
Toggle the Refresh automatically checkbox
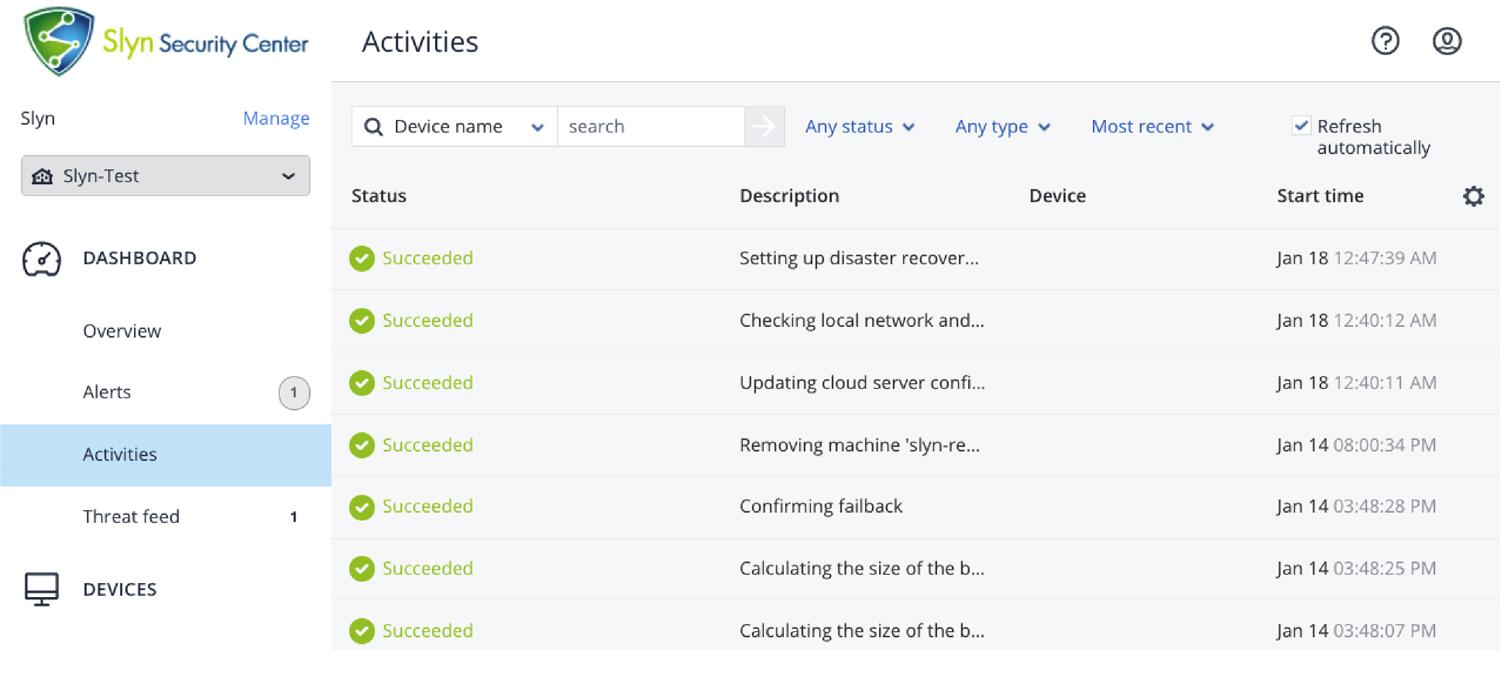[1301, 126]
